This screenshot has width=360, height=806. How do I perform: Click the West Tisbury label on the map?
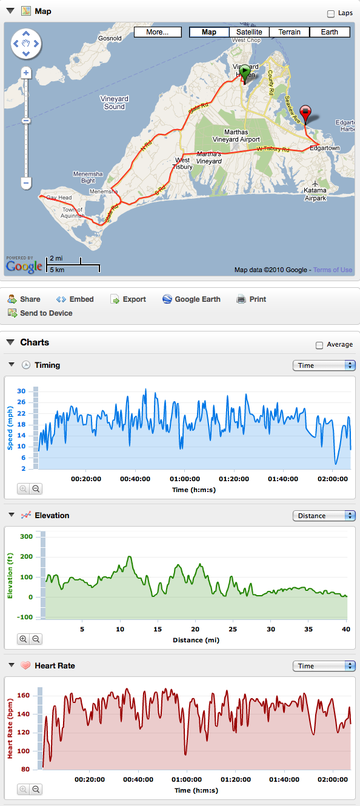point(184,163)
